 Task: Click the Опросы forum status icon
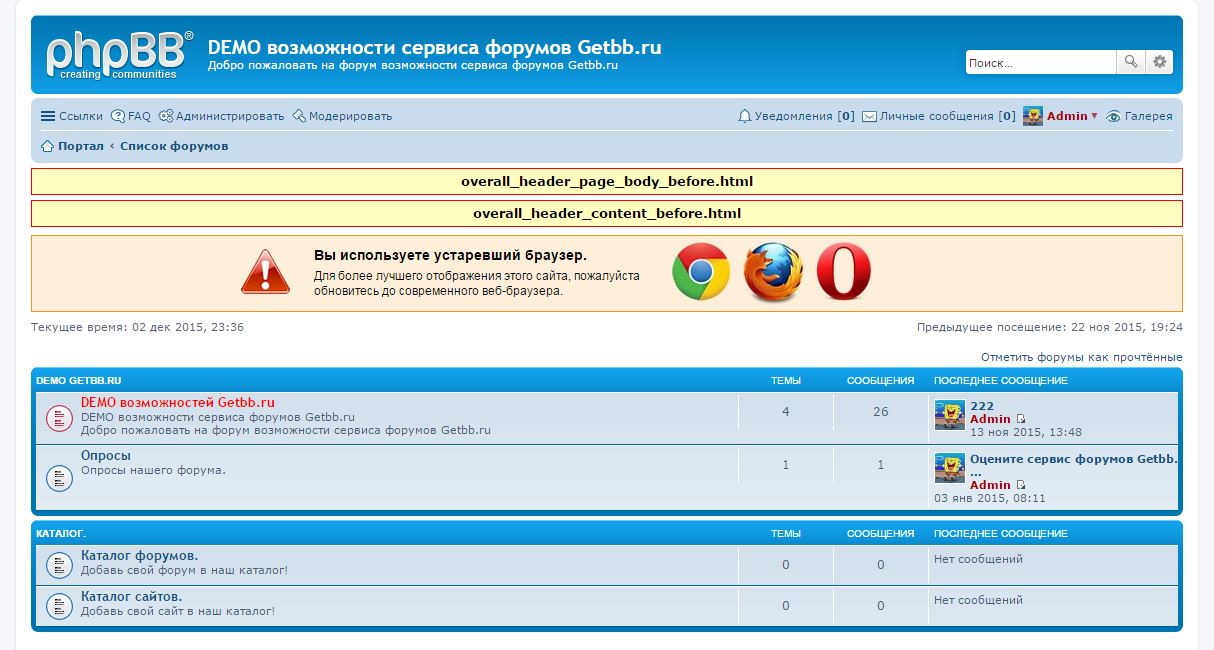point(59,477)
